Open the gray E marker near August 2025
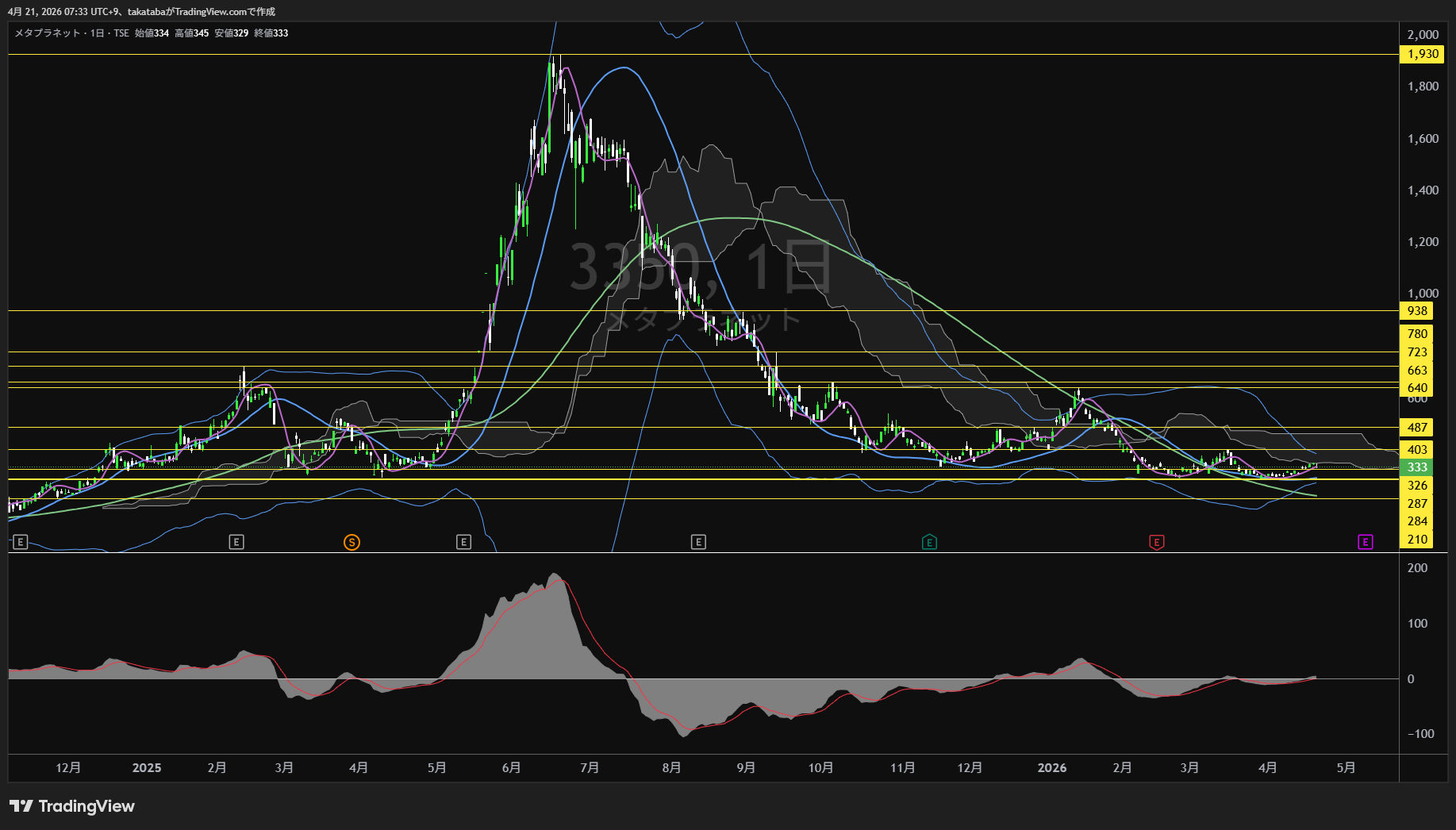1456x830 pixels. pyautogui.click(x=698, y=542)
